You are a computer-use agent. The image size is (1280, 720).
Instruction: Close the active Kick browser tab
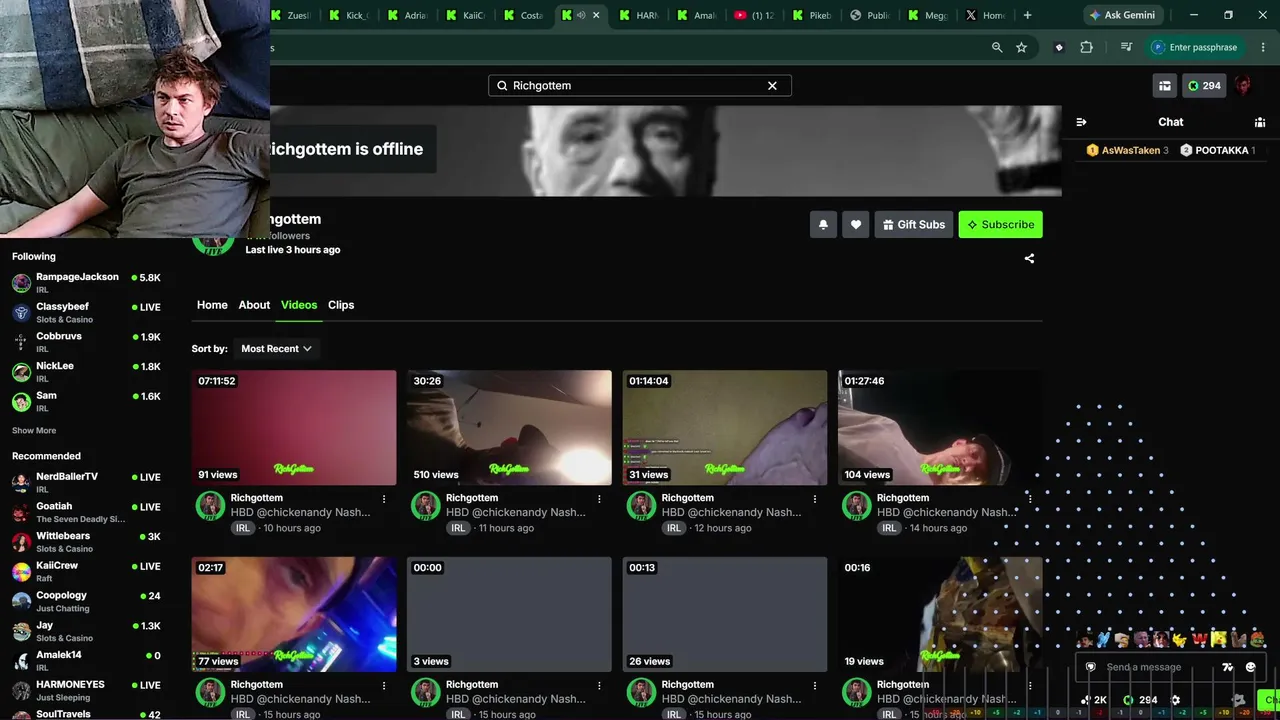(597, 15)
